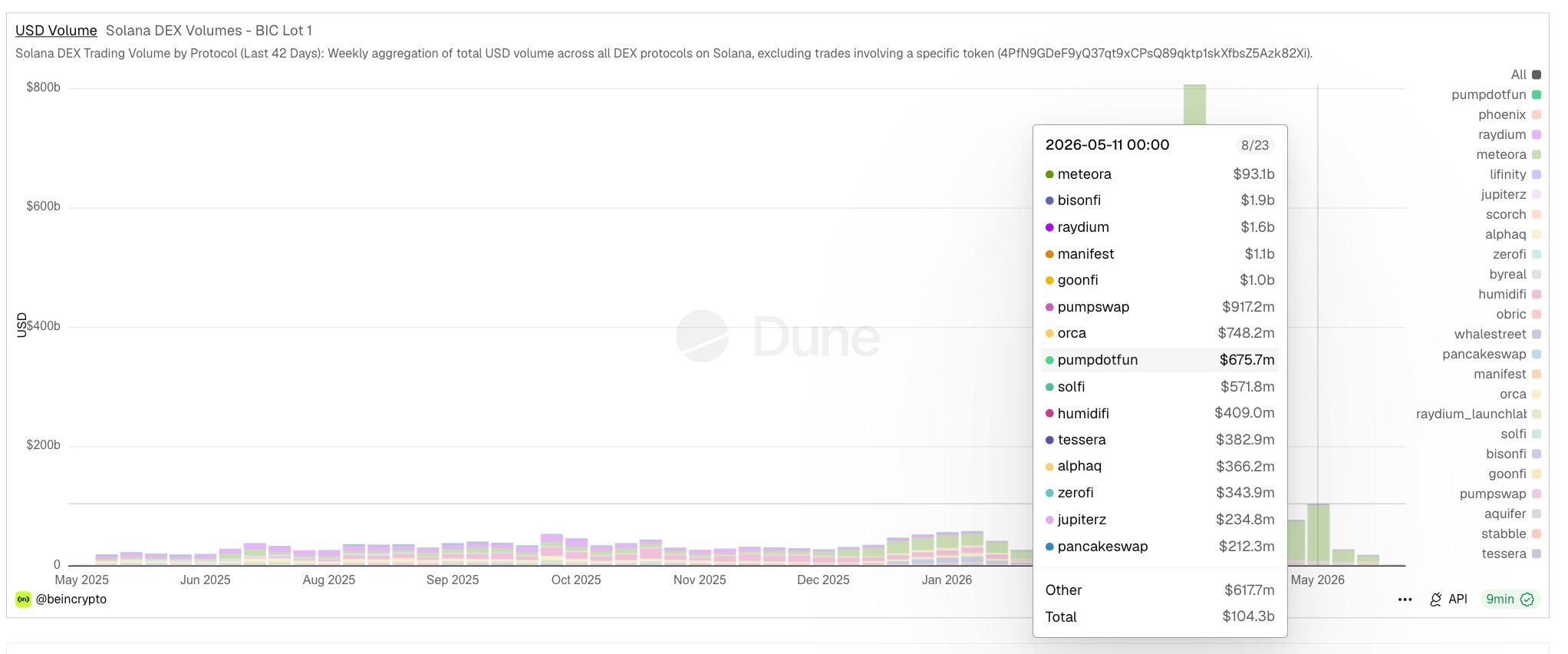This screenshot has width=1568, height=654.
Task: Click the 8/23 page indicator in tooltip
Action: coord(1255,145)
